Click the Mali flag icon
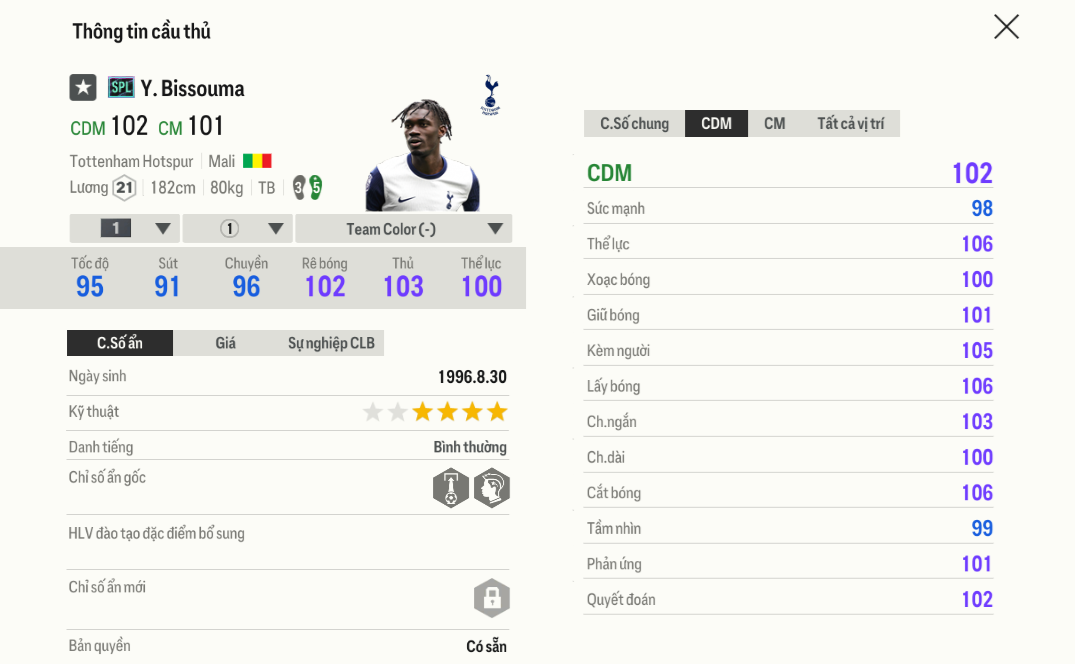1075x664 pixels. 257,161
